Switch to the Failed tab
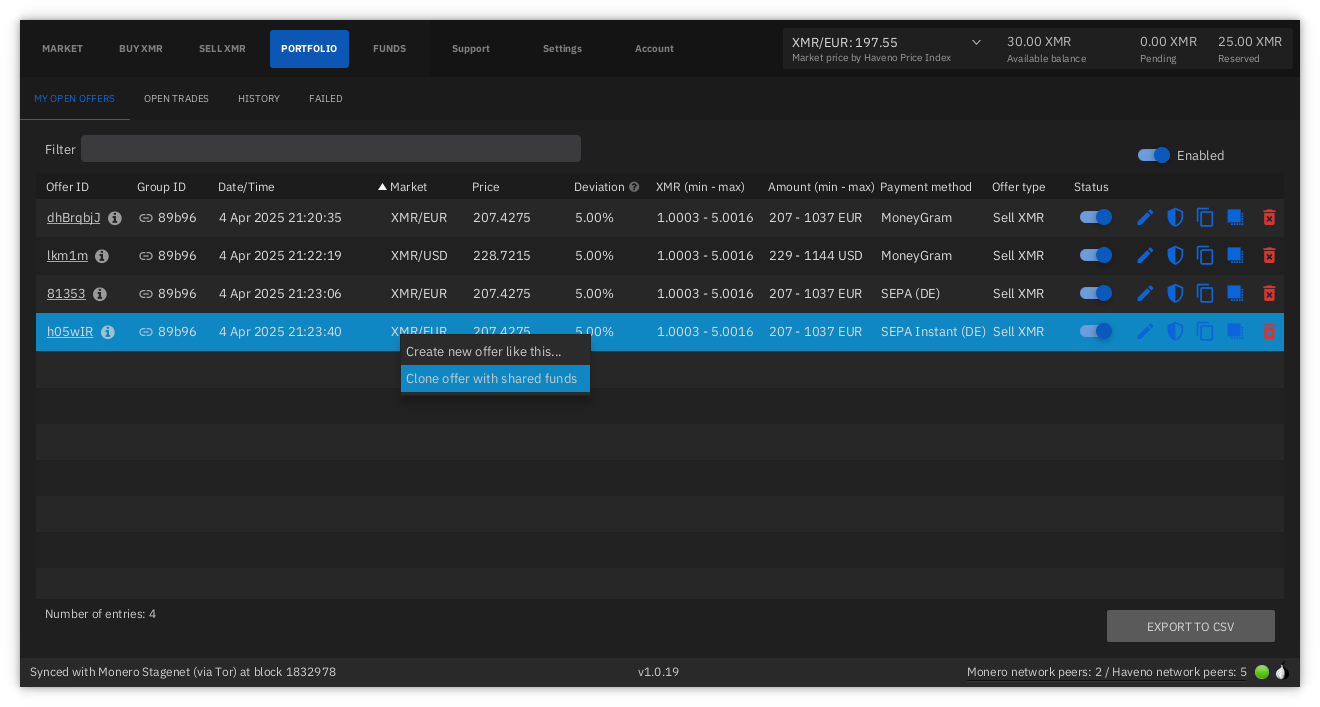Viewport: 1320px width, 707px height. tap(326, 99)
